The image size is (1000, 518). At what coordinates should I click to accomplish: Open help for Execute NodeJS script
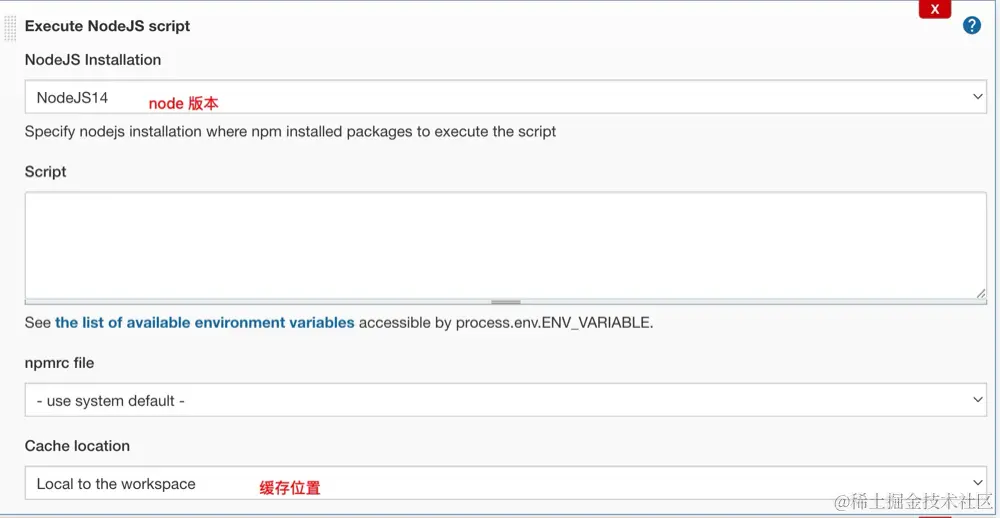(x=971, y=26)
